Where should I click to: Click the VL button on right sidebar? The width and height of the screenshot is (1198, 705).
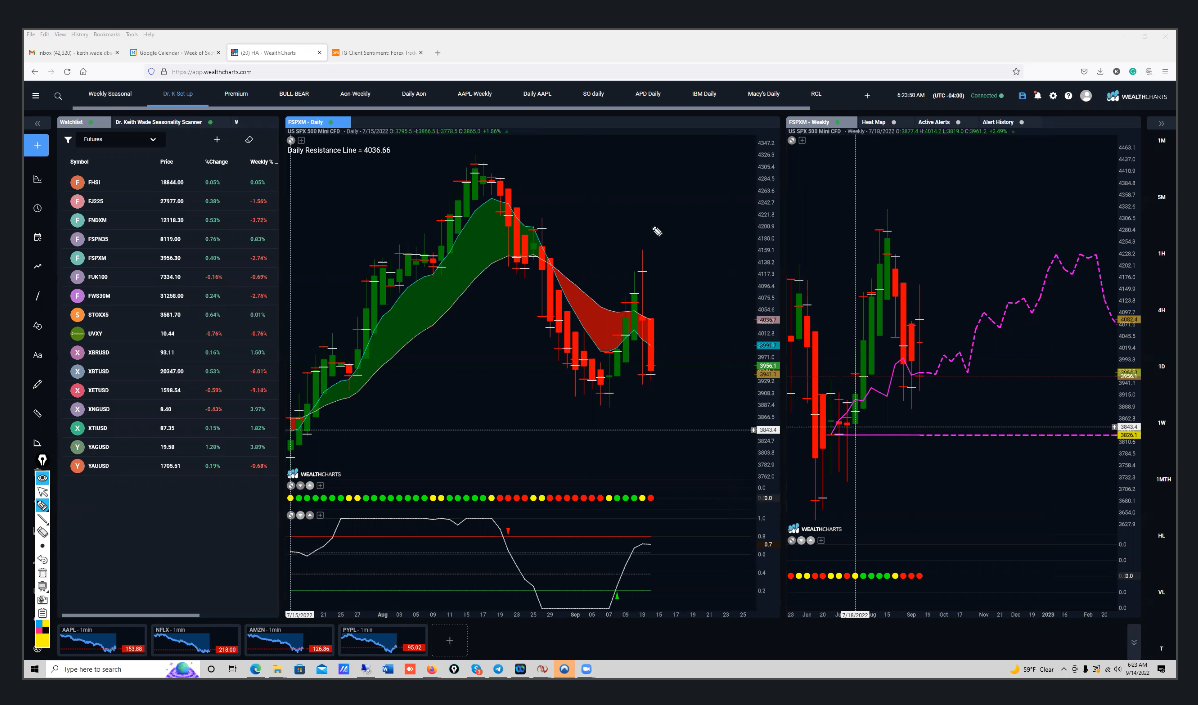click(1161, 592)
